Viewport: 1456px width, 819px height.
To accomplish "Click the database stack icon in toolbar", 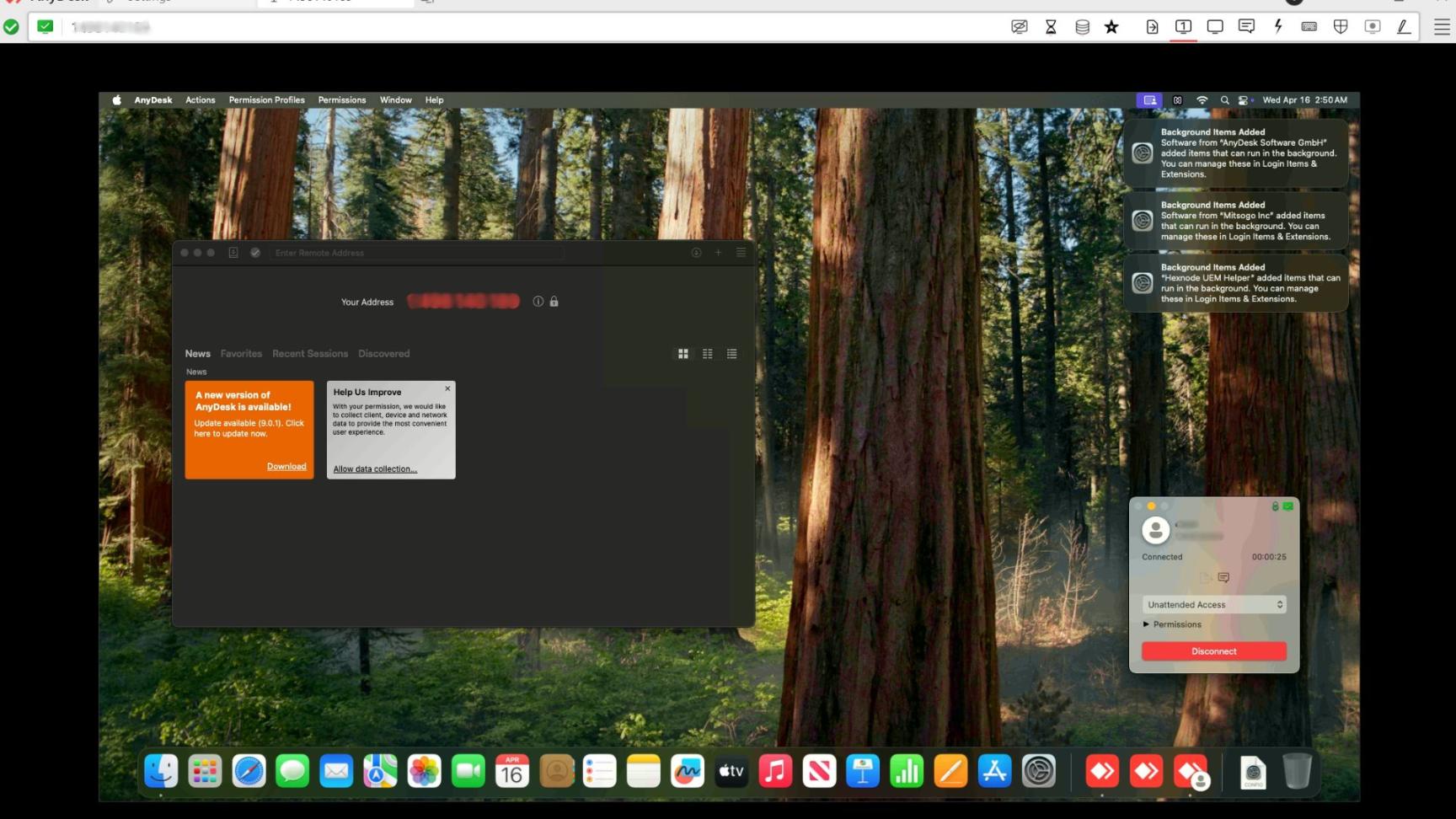I will point(1082,27).
